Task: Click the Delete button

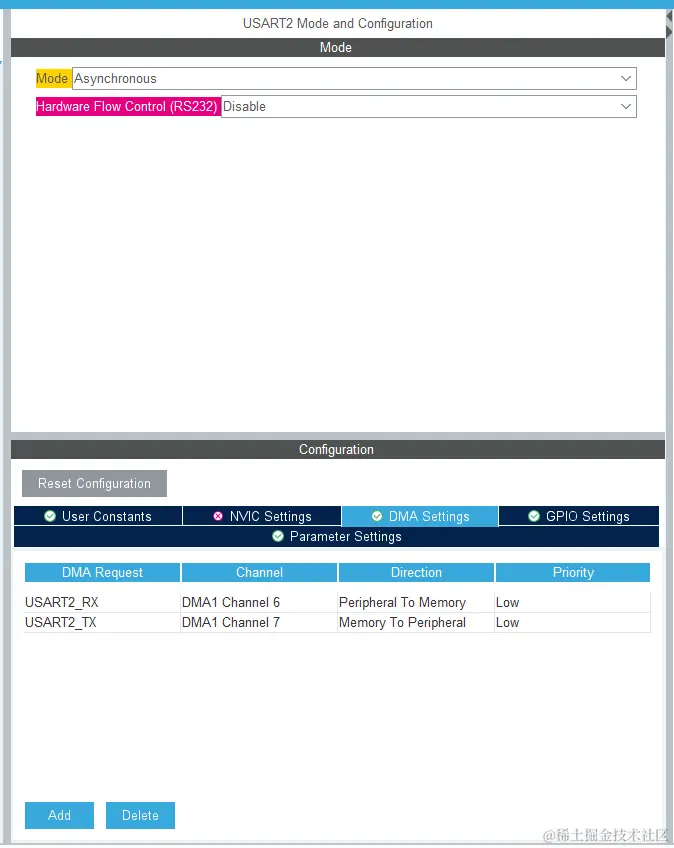Action: 140,815
